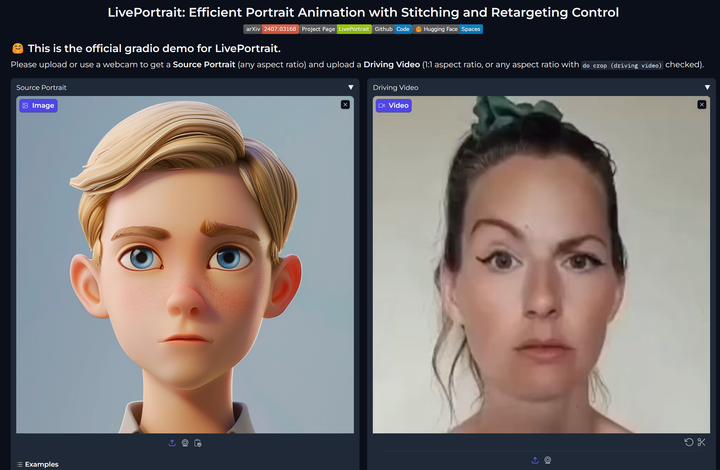Open the Hugging Face Spaces badge
Viewport: 720px width, 470px height.
coord(448,29)
